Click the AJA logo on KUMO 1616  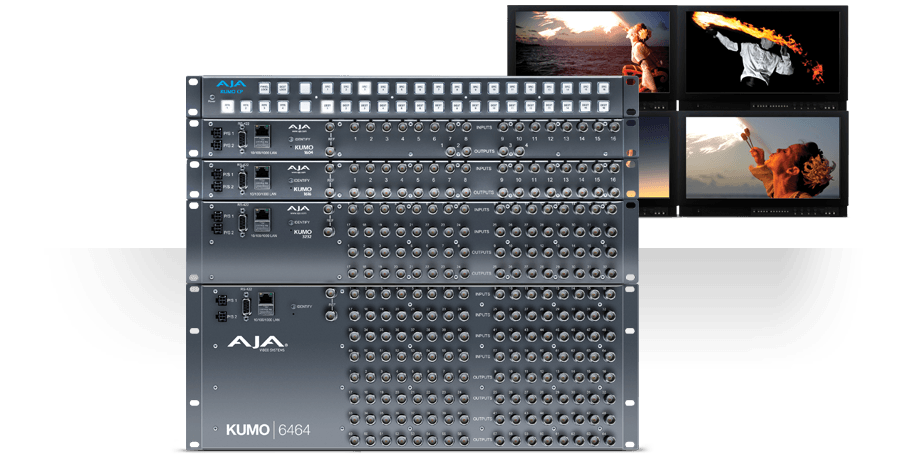[x=298, y=169]
